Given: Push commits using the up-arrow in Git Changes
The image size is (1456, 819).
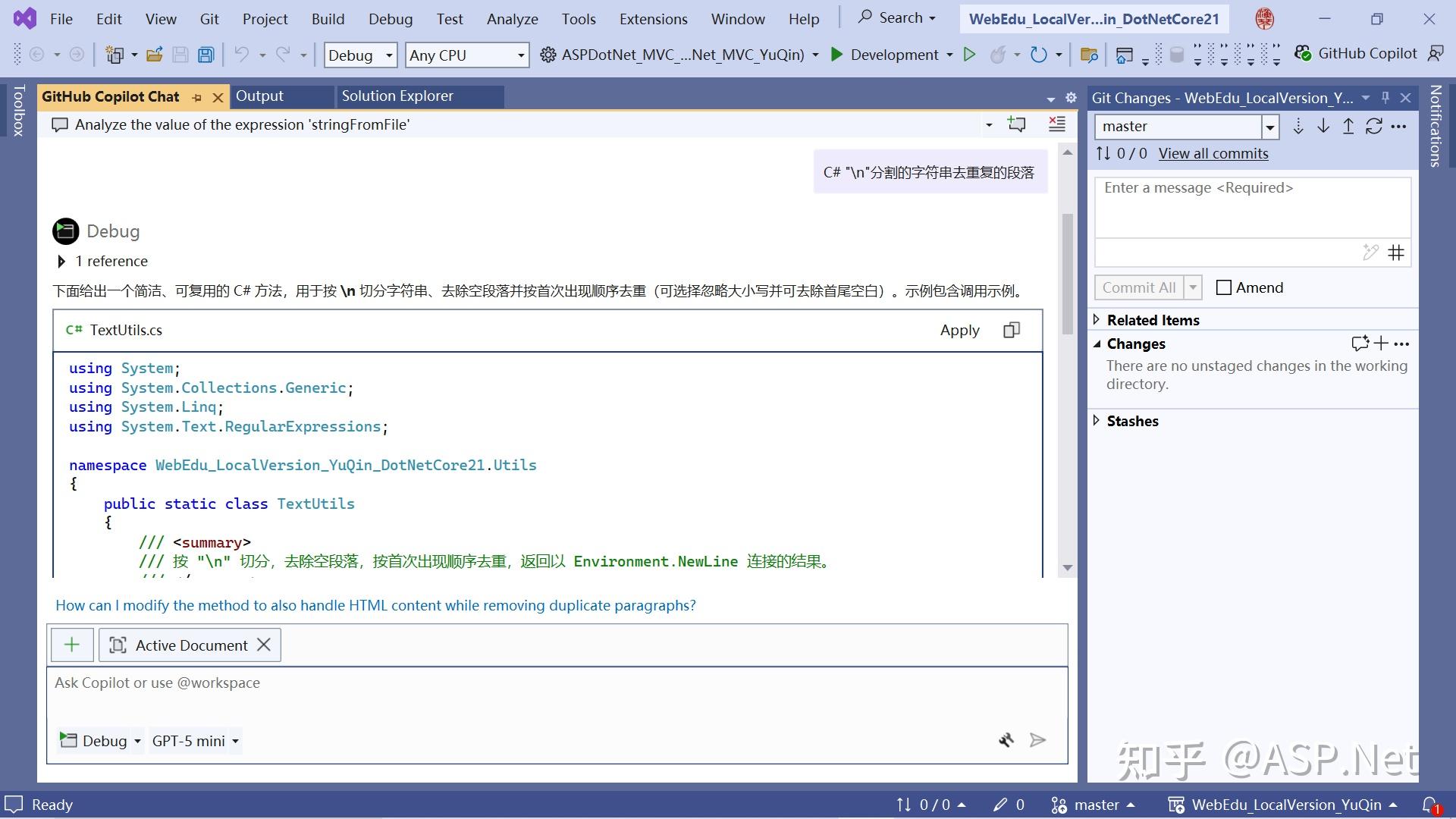Looking at the screenshot, I should (x=1348, y=127).
